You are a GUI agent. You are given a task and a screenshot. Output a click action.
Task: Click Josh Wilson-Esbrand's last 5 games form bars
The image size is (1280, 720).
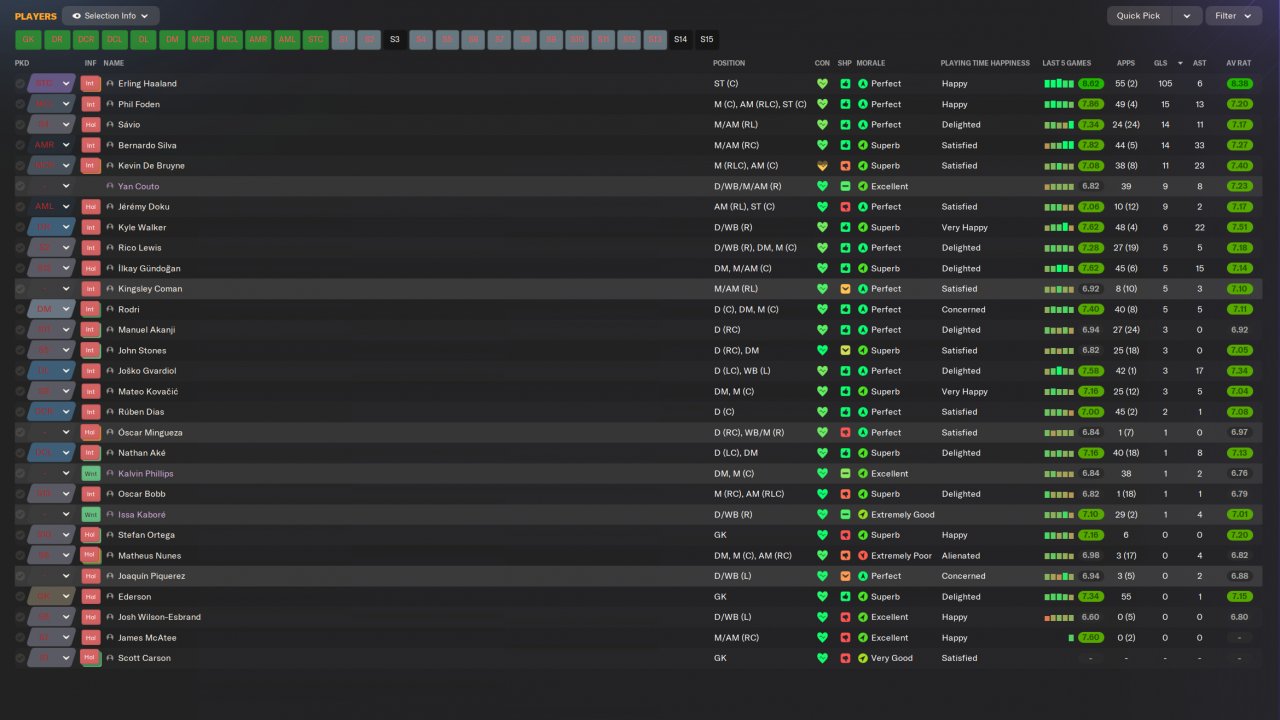click(1058, 617)
